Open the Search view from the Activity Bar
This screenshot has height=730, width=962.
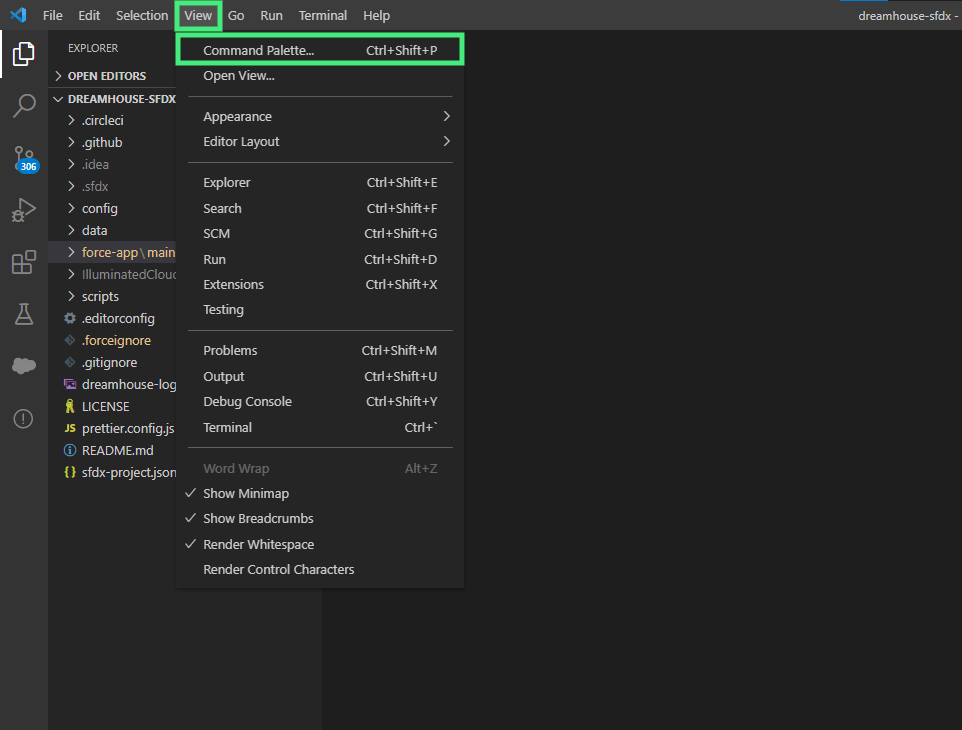tap(23, 106)
